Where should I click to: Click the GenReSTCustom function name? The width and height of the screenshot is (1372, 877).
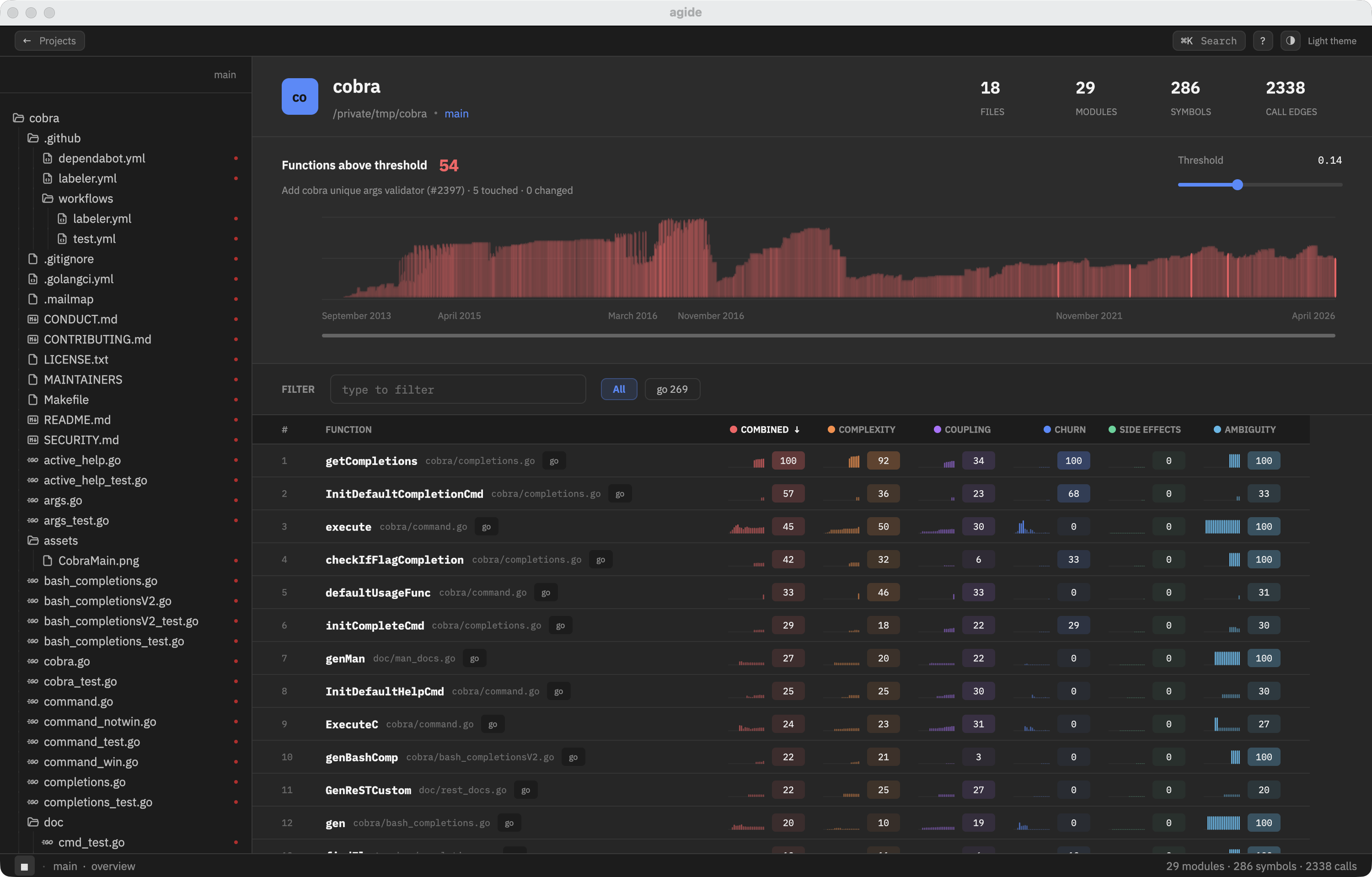point(368,791)
